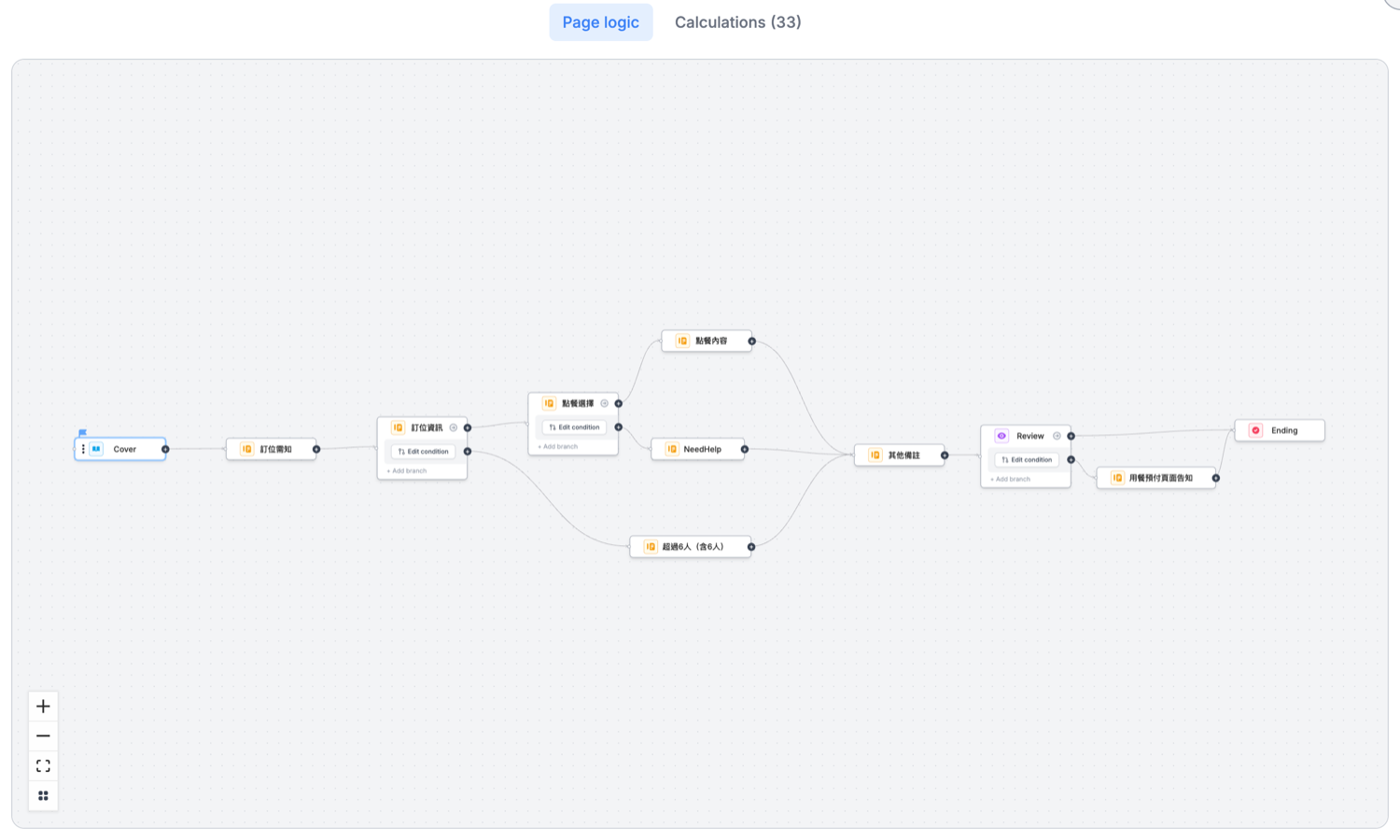Add a branch to the 訂位資訊 node
Viewport: 1400px width, 840px height.
[x=407, y=471]
